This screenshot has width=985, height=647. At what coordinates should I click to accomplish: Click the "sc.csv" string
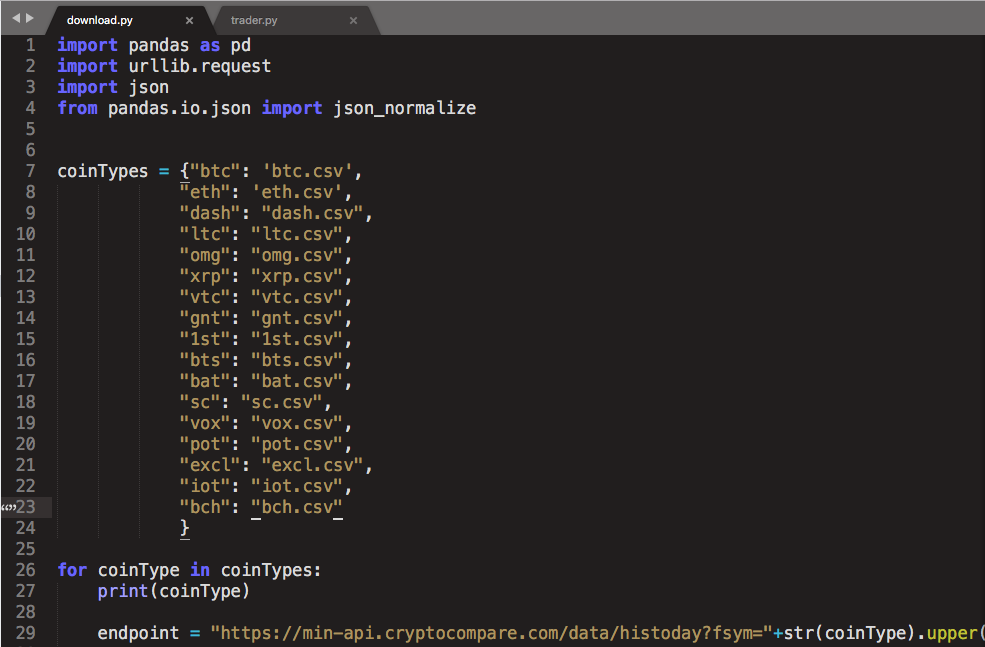click(282, 402)
